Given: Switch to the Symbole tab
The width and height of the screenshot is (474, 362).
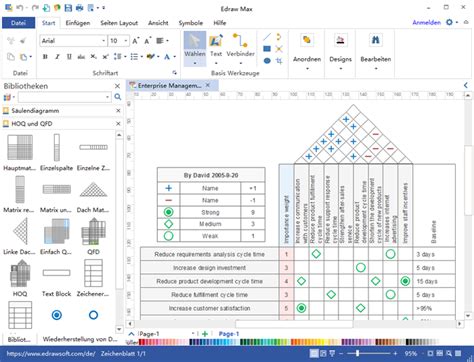Looking at the screenshot, I should [x=191, y=23].
